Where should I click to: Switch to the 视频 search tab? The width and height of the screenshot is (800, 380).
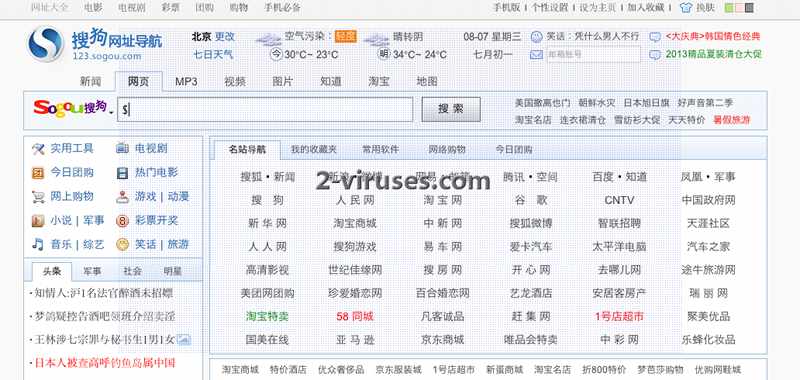235,81
